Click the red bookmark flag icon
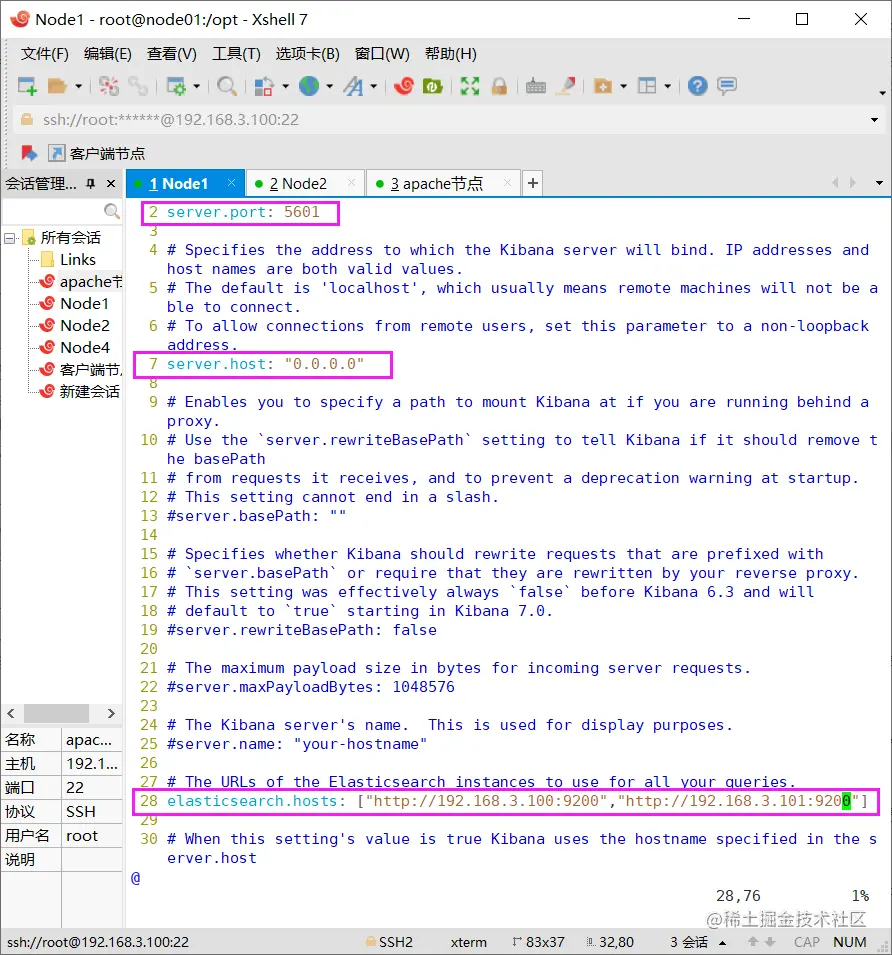Viewport: 892px width, 955px height. point(29,153)
